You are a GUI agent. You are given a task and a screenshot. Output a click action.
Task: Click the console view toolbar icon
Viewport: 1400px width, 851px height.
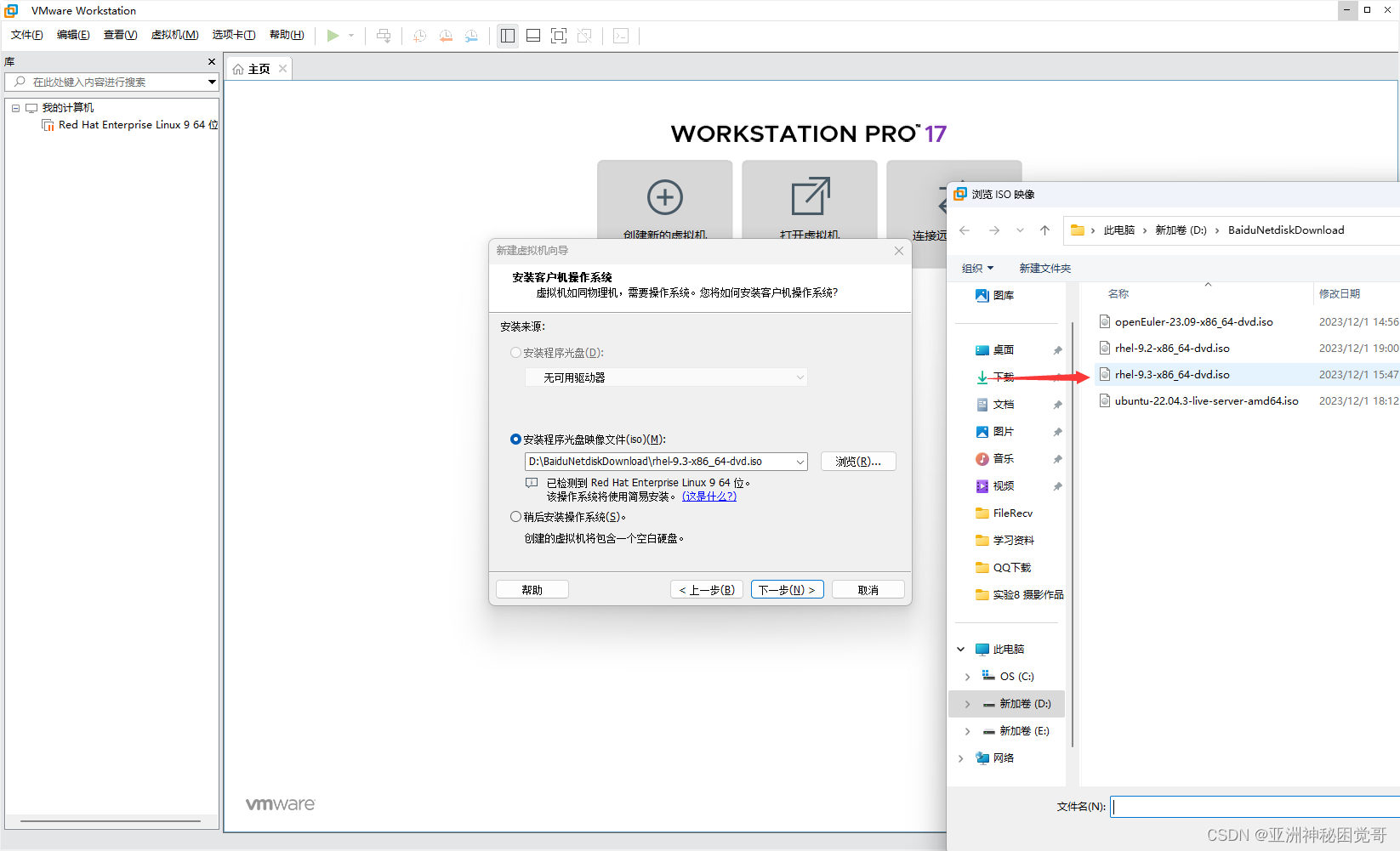tap(621, 36)
